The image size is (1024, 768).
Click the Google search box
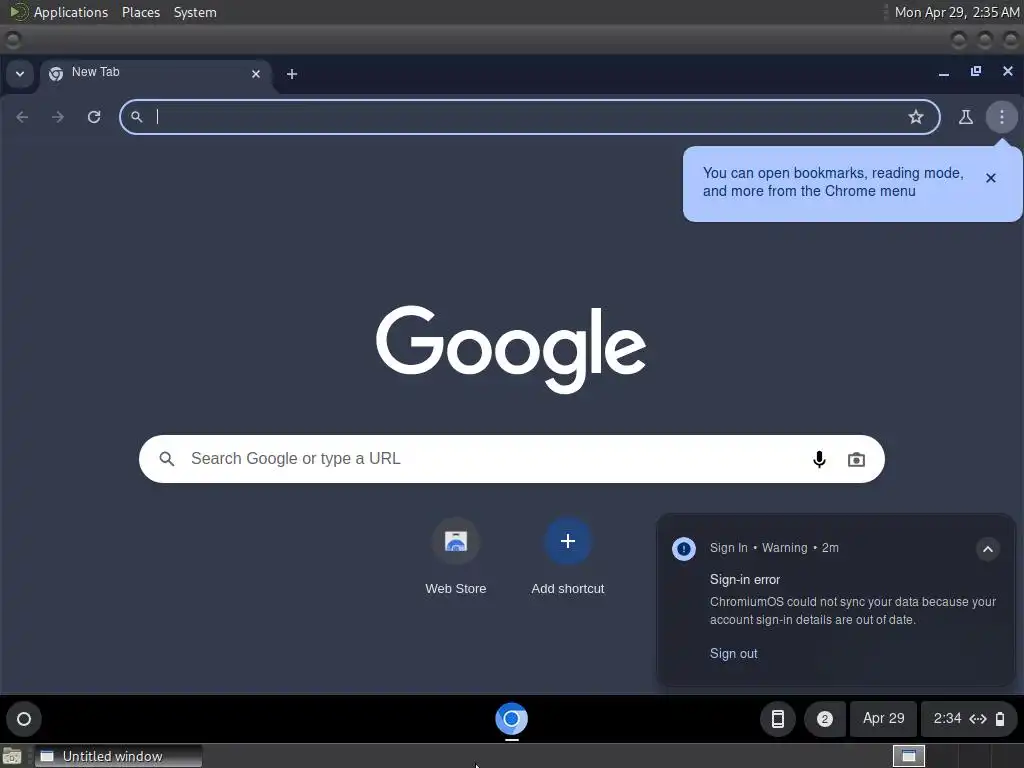[511, 459]
